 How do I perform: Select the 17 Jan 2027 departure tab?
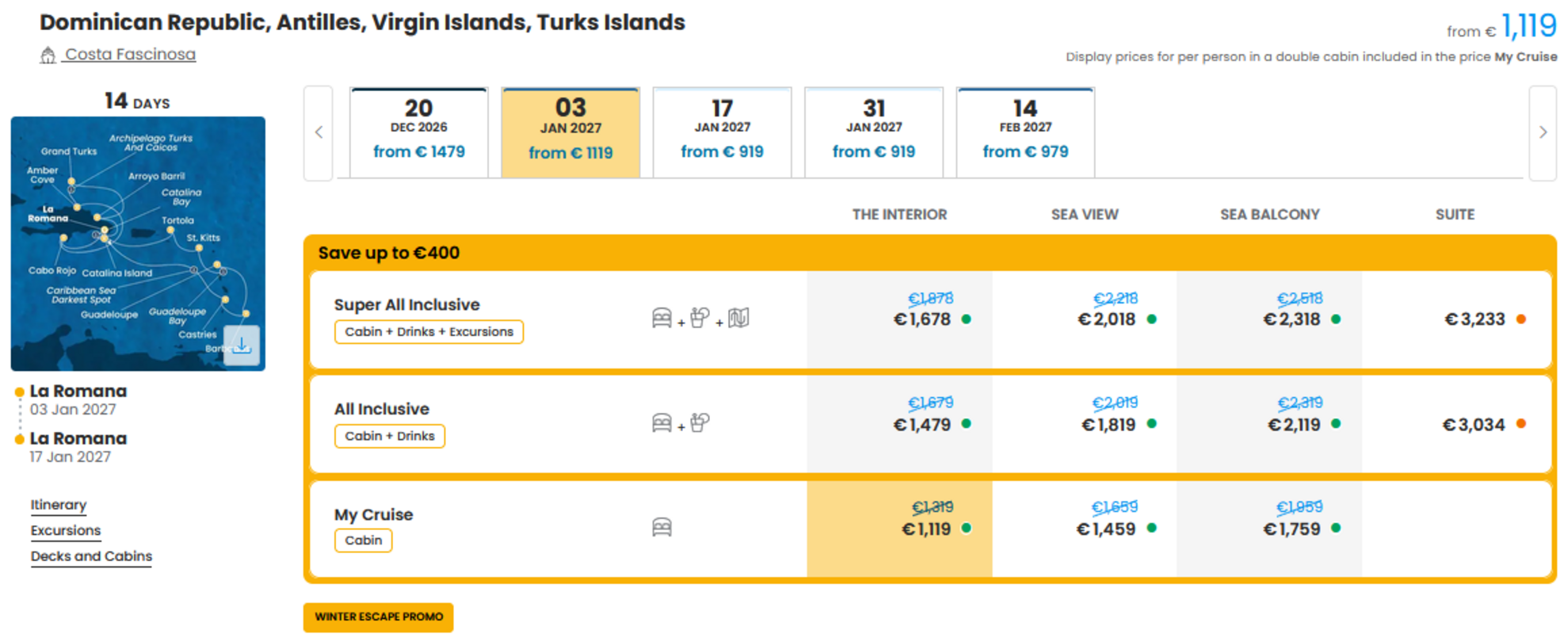click(722, 132)
